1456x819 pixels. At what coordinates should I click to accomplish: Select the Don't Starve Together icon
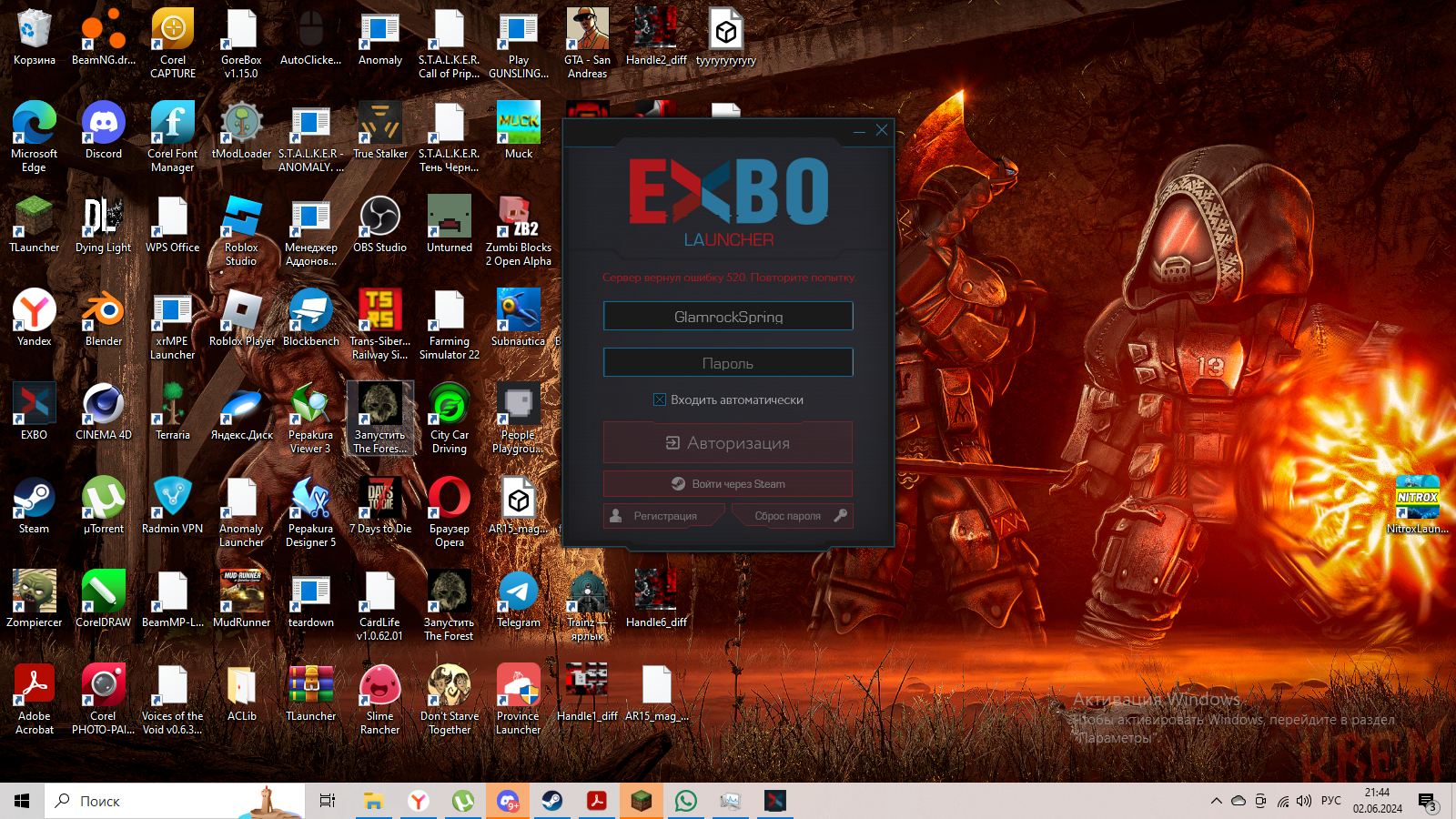(x=450, y=699)
